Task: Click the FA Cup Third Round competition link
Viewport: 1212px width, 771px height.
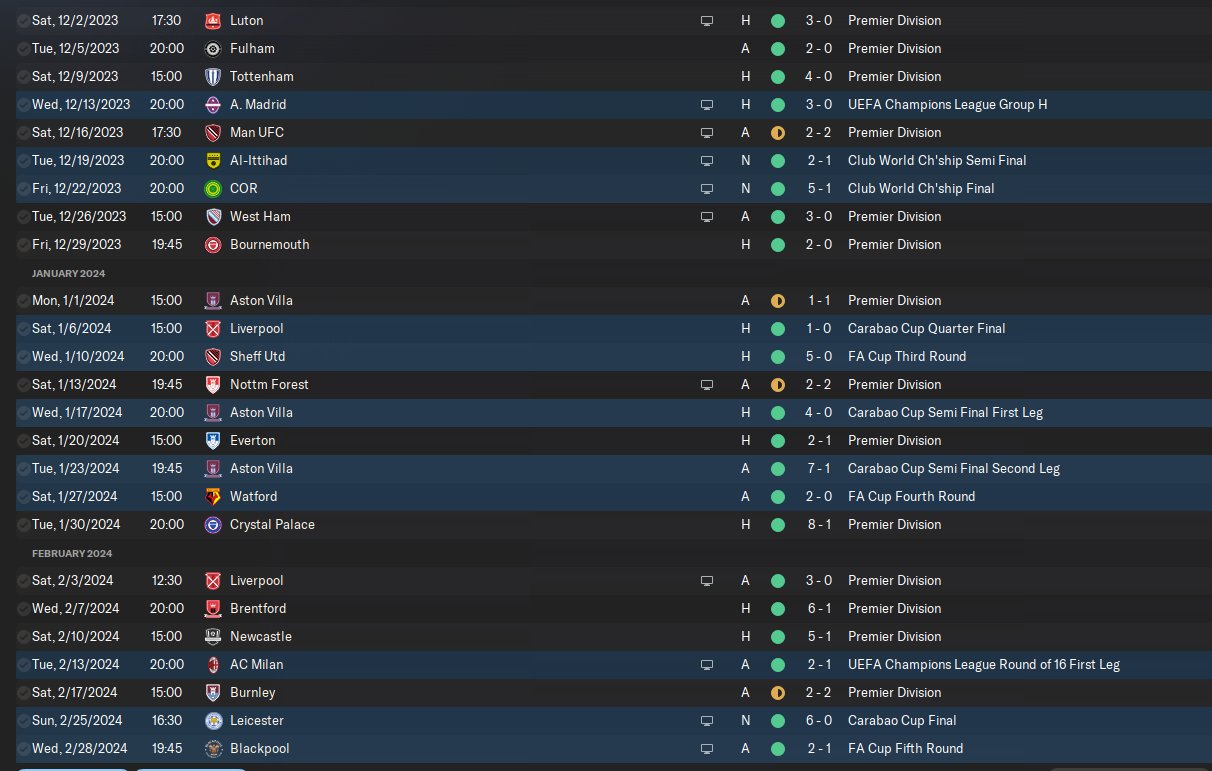Action: (x=907, y=356)
